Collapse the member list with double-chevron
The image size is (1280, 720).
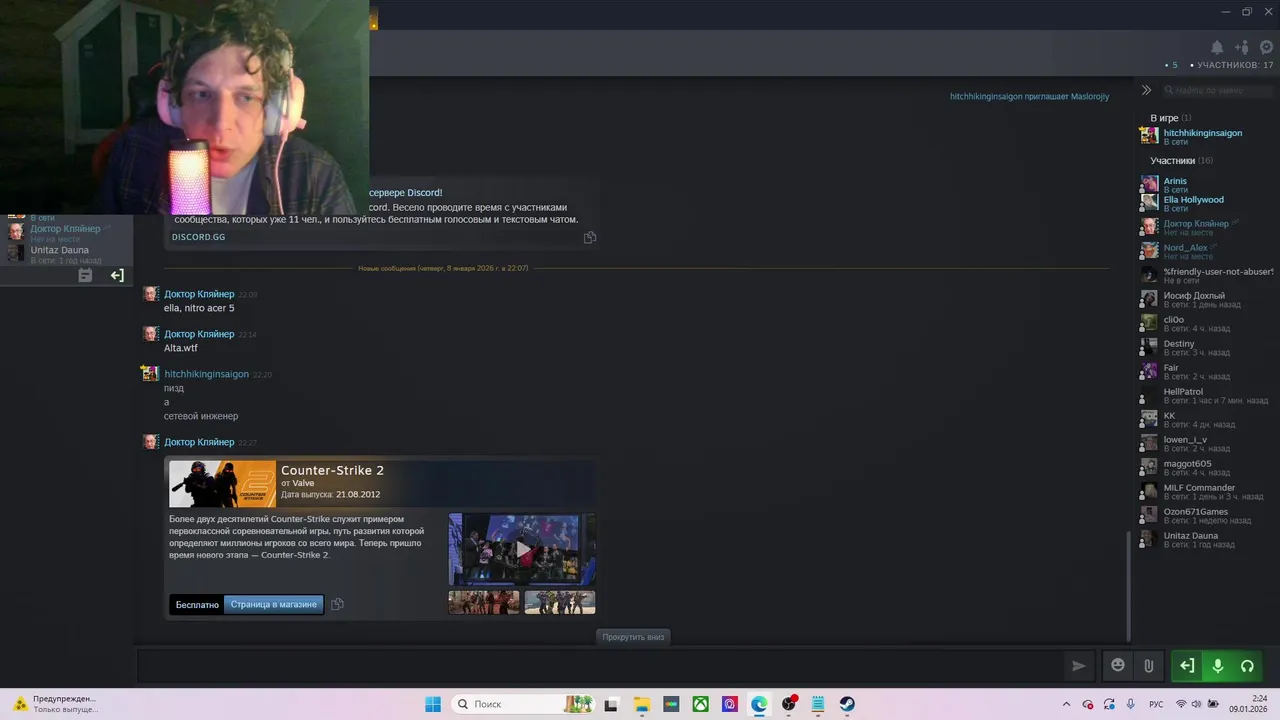click(1146, 90)
